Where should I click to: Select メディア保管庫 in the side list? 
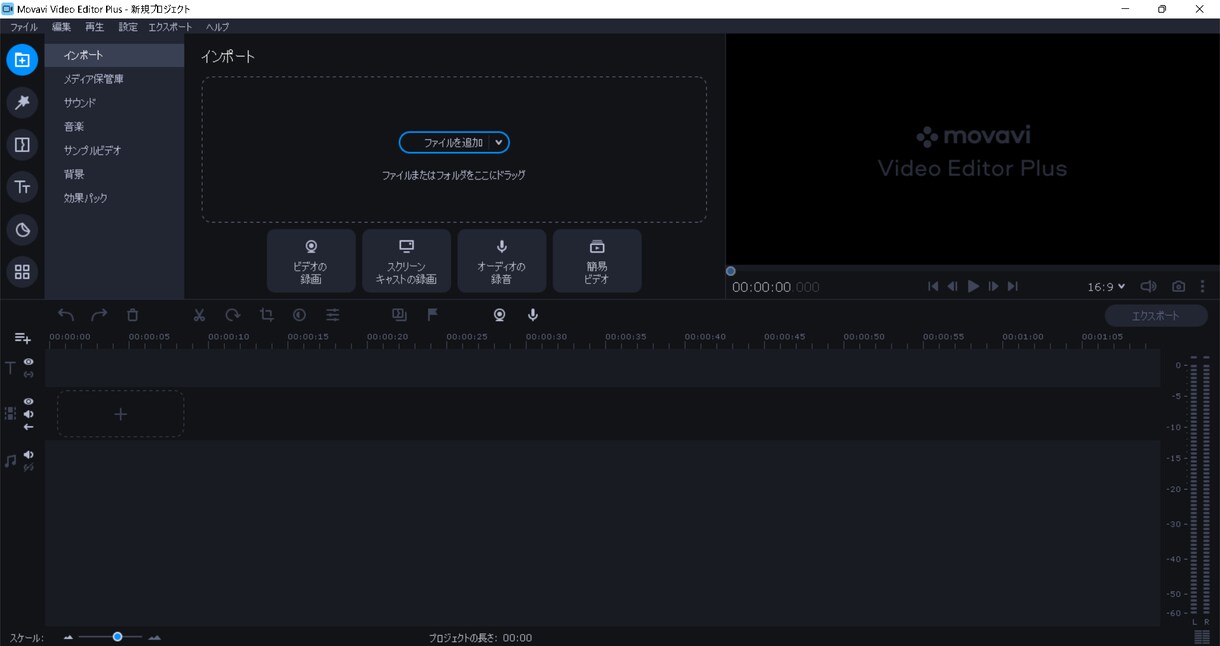tap(114, 79)
